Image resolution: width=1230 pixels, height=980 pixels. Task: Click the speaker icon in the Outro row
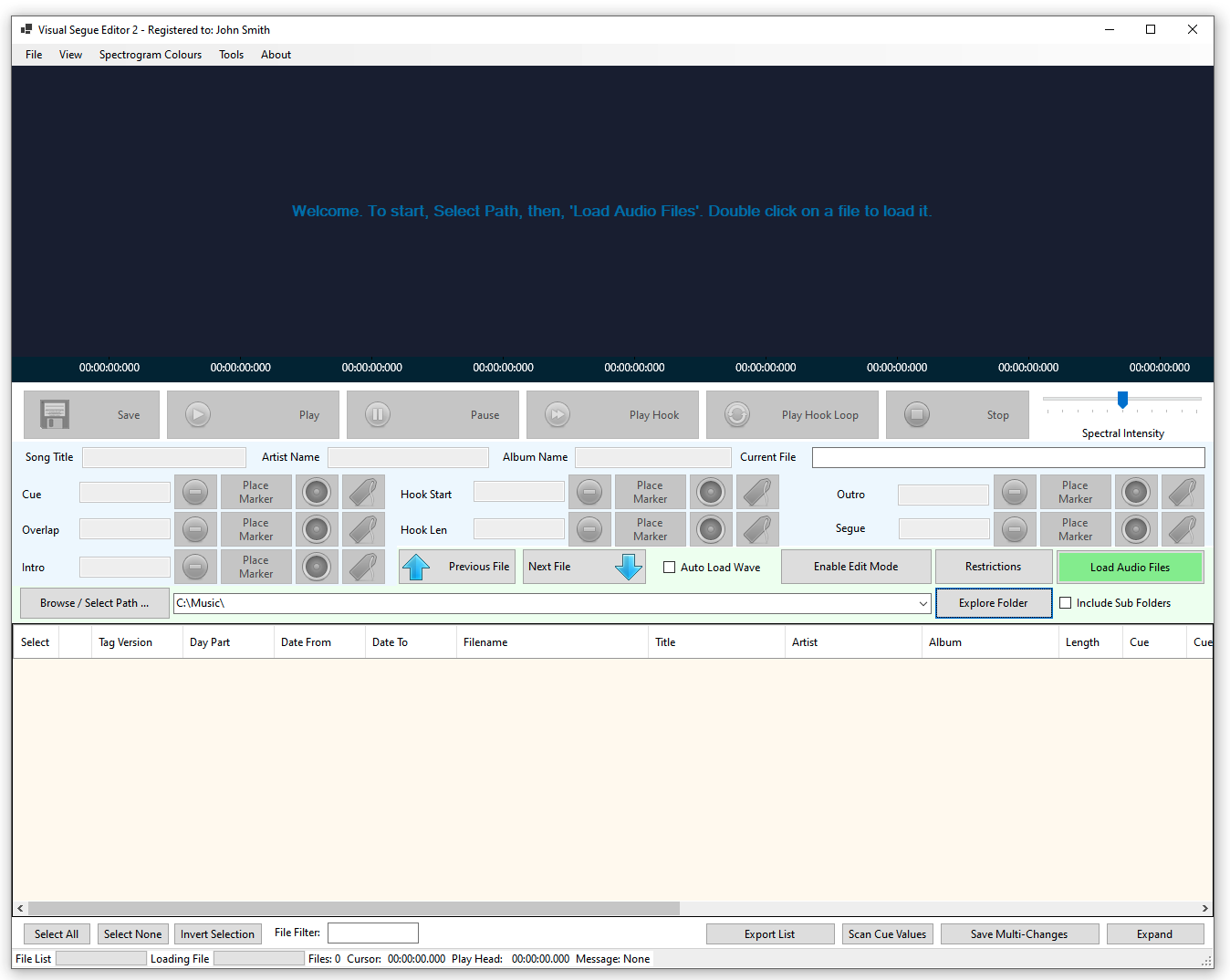[x=1136, y=492]
